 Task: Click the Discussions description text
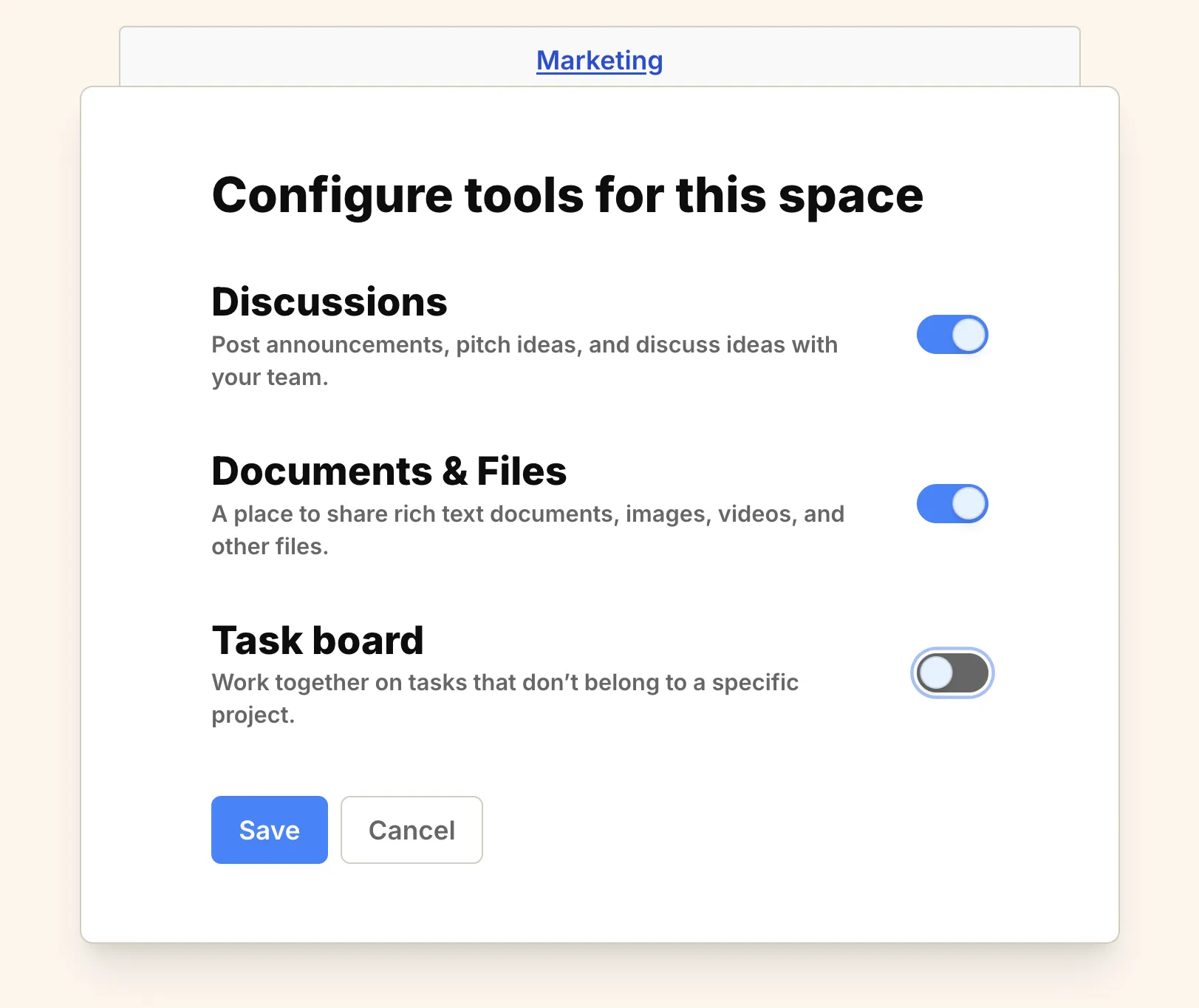[525, 360]
